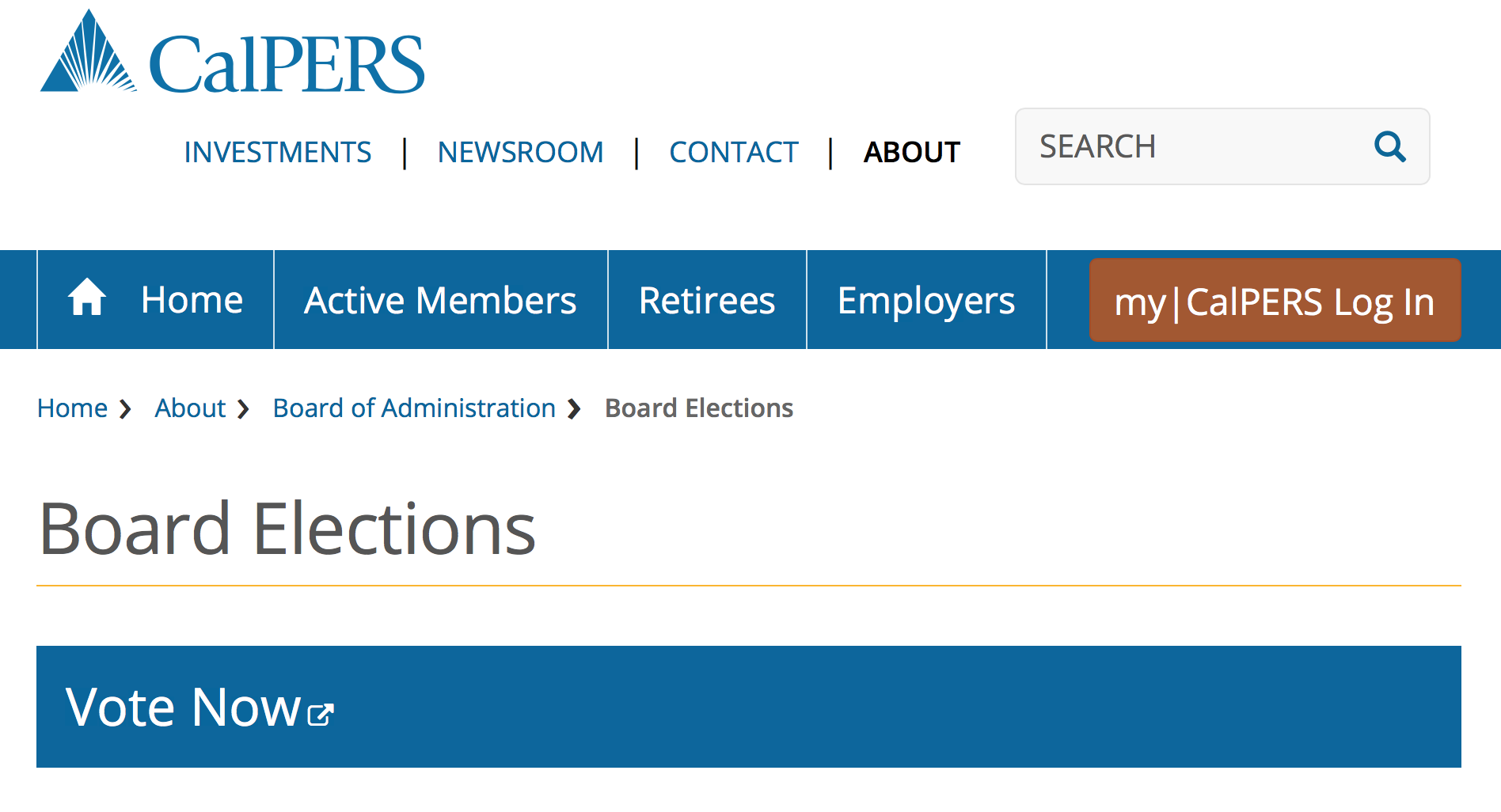
Task: Open the Employers navigation tab
Action: (x=925, y=301)
